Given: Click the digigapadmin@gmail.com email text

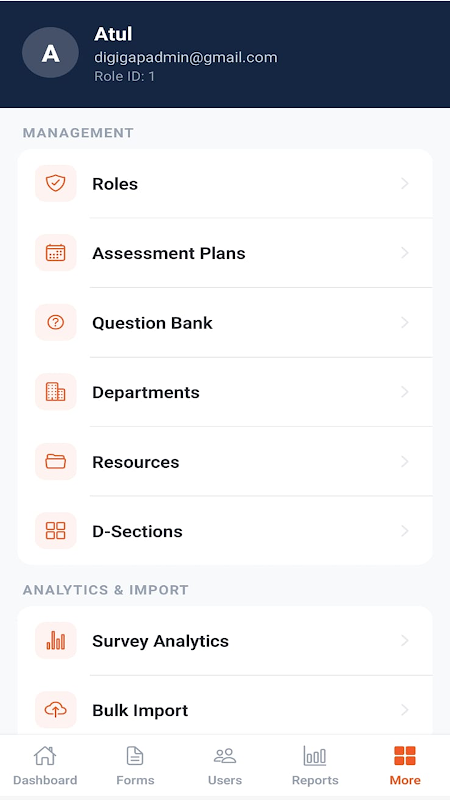Looking at the screenshot, I should pyautogui.click(x=186, y=57).
